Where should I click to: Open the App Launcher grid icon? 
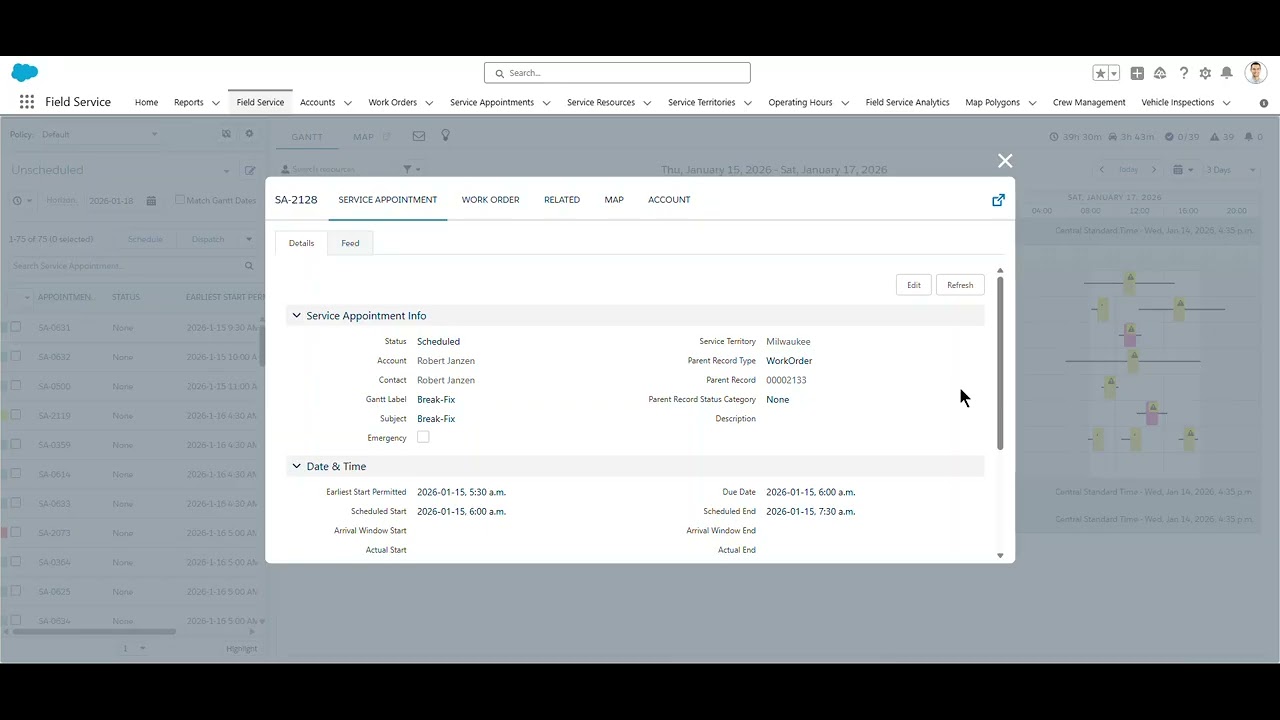(x=26, y=102)
